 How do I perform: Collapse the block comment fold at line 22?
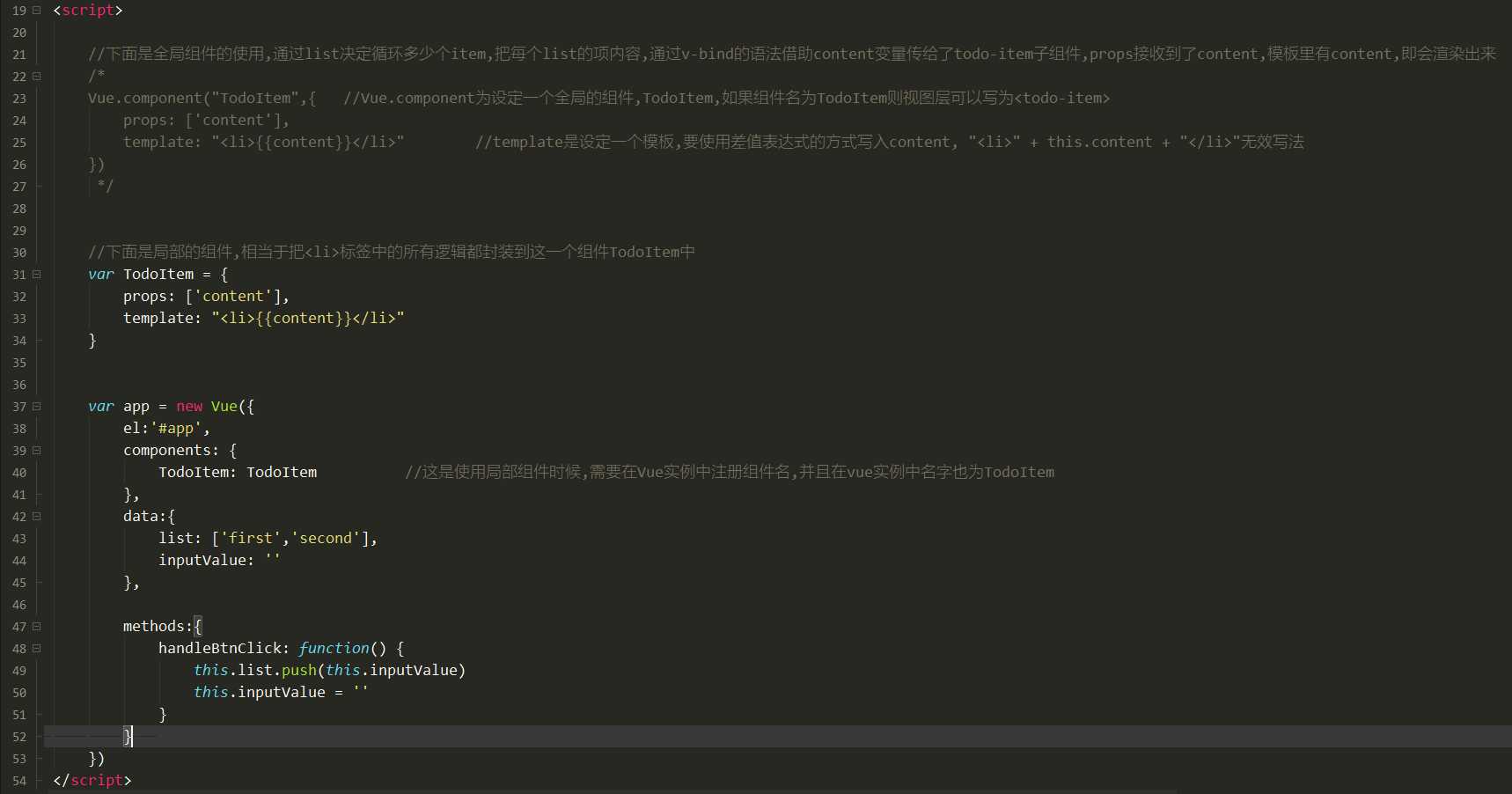(x=37, y=77)
